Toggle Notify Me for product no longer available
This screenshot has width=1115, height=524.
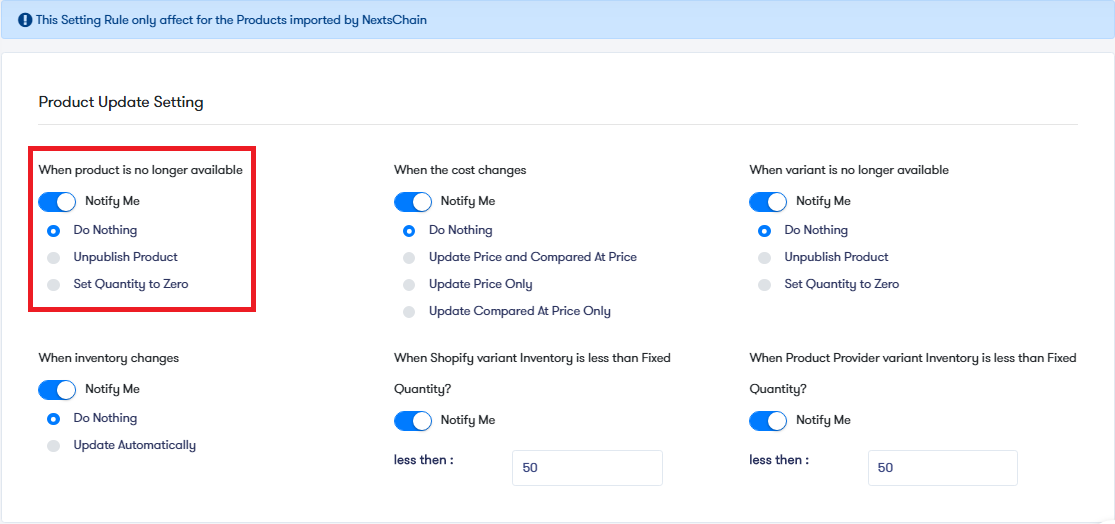coord(57,202)
